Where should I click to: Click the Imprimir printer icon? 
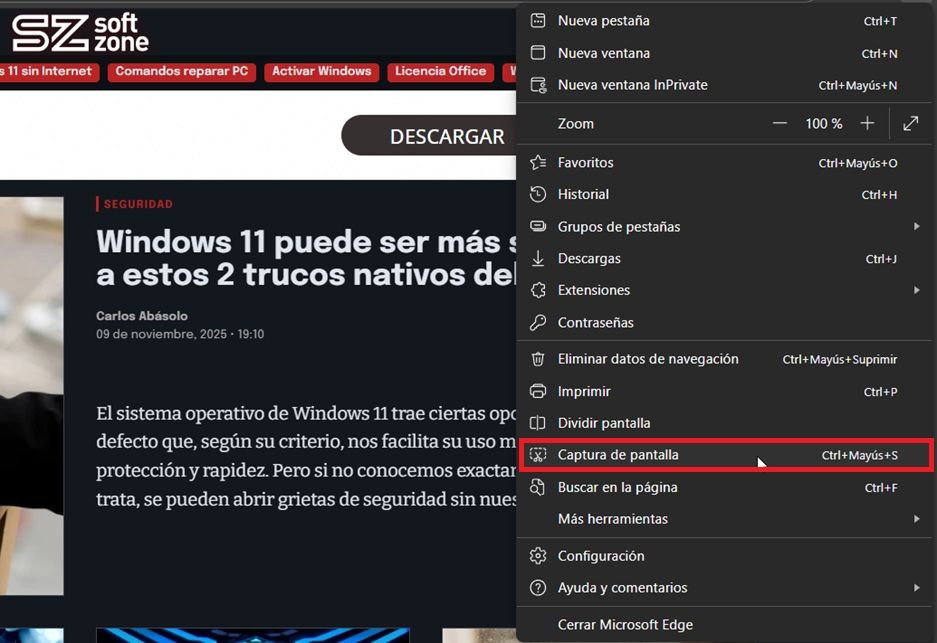coord(538,391)
